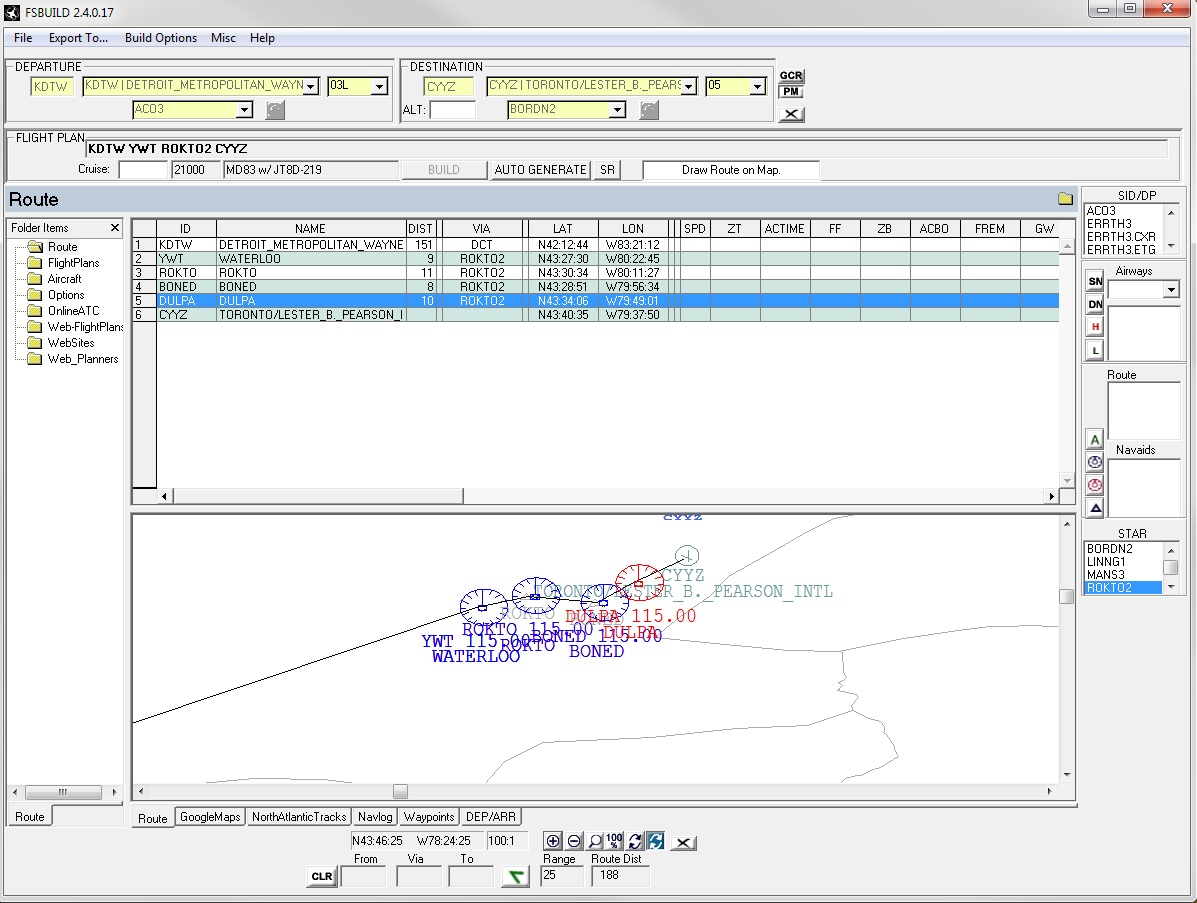Image resolution: width=1197 pixels, height=903 pixels.
Task: Click the ALT input field
Action: coord(453,110)
